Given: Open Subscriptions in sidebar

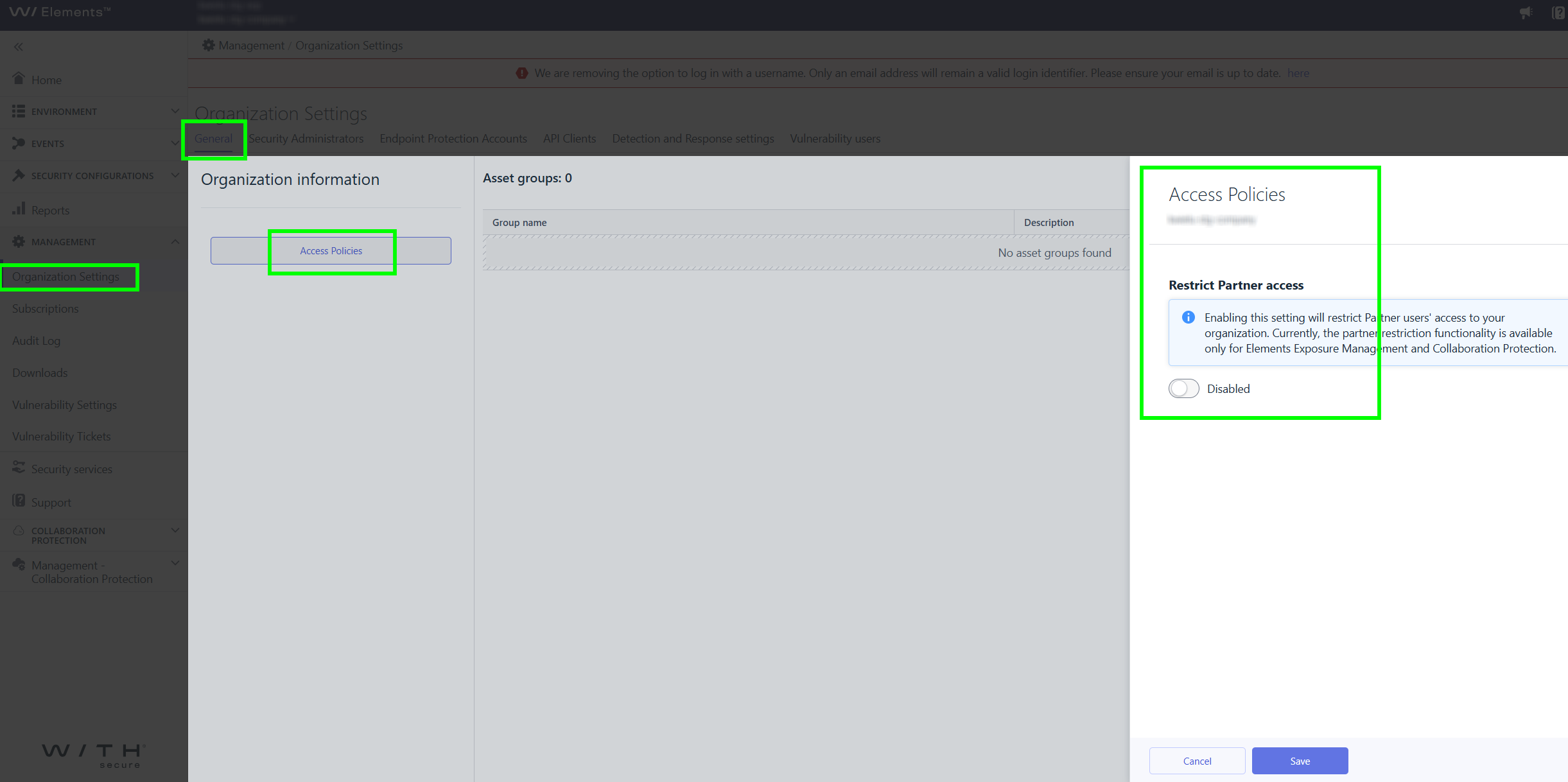Looking at the screenshot, I should [45, 309].
